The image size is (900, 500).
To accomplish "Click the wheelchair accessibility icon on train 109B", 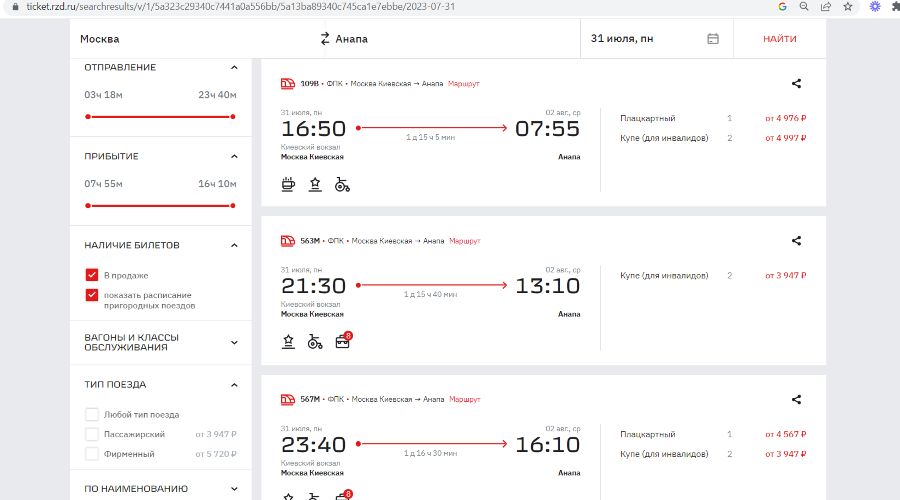I will tap(342, 184).
